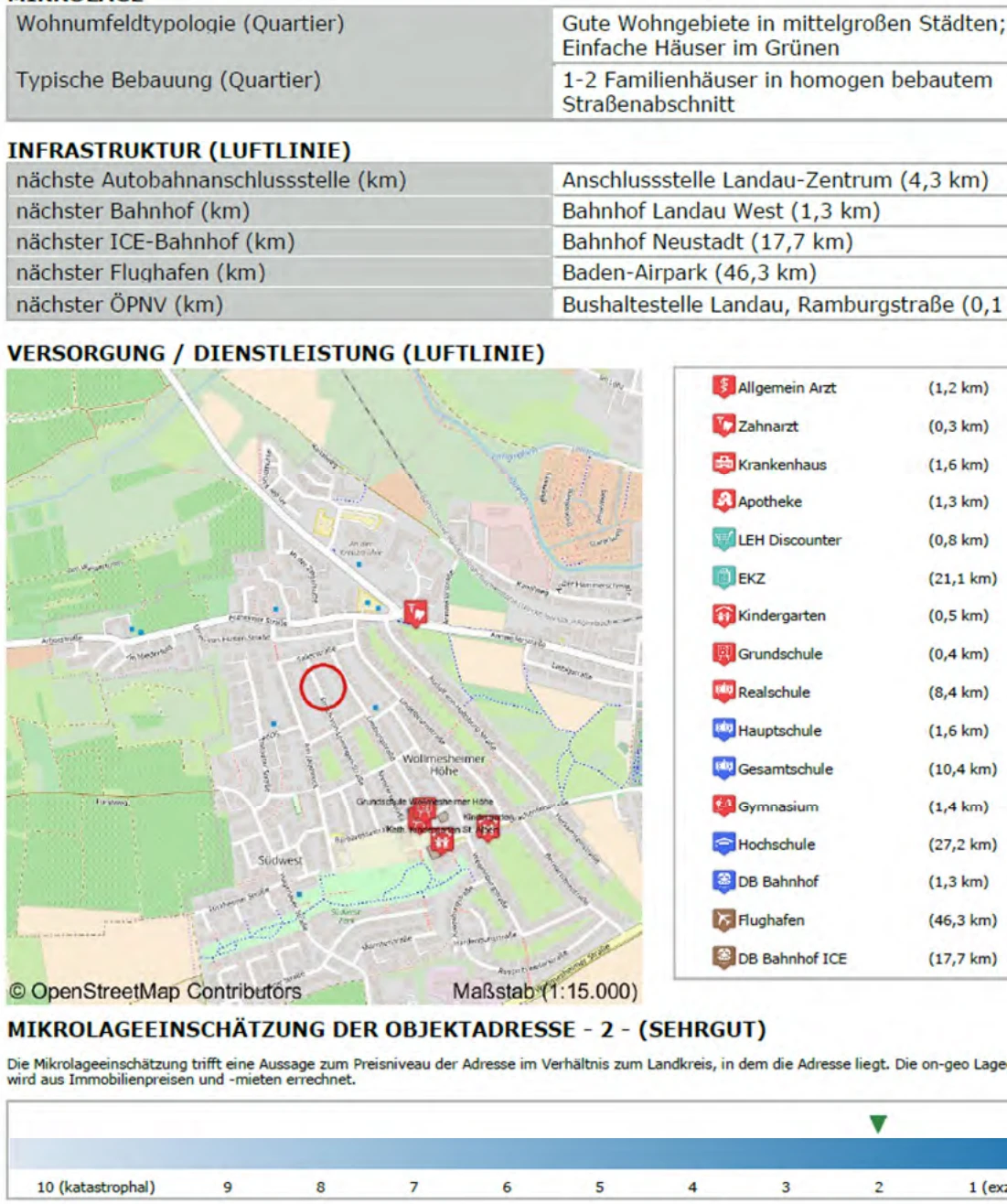The image size is (1007, 1204).
Task: Click the Zahnarzt legend icon
Action: (723, 425)
